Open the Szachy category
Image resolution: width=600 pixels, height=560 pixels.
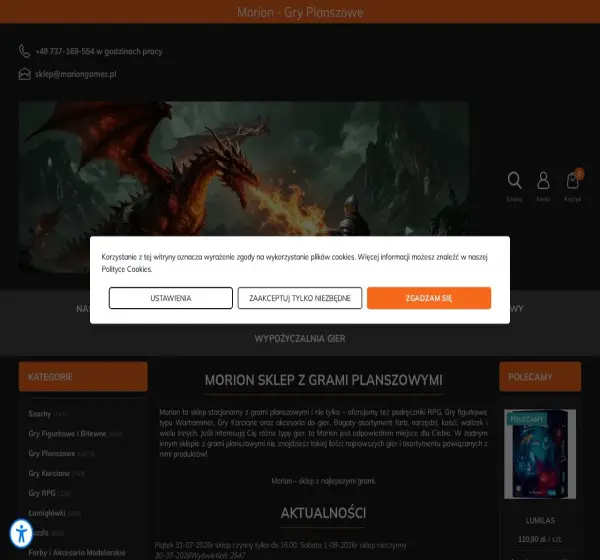coord(40,414)
